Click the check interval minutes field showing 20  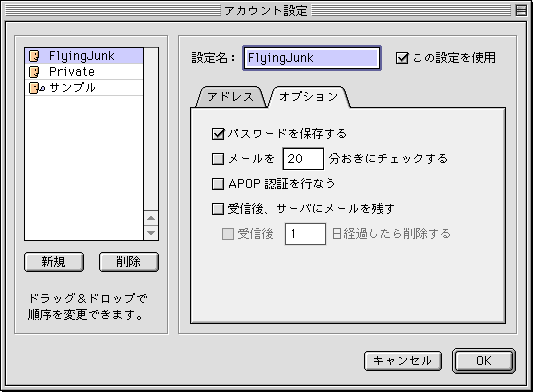303,159
